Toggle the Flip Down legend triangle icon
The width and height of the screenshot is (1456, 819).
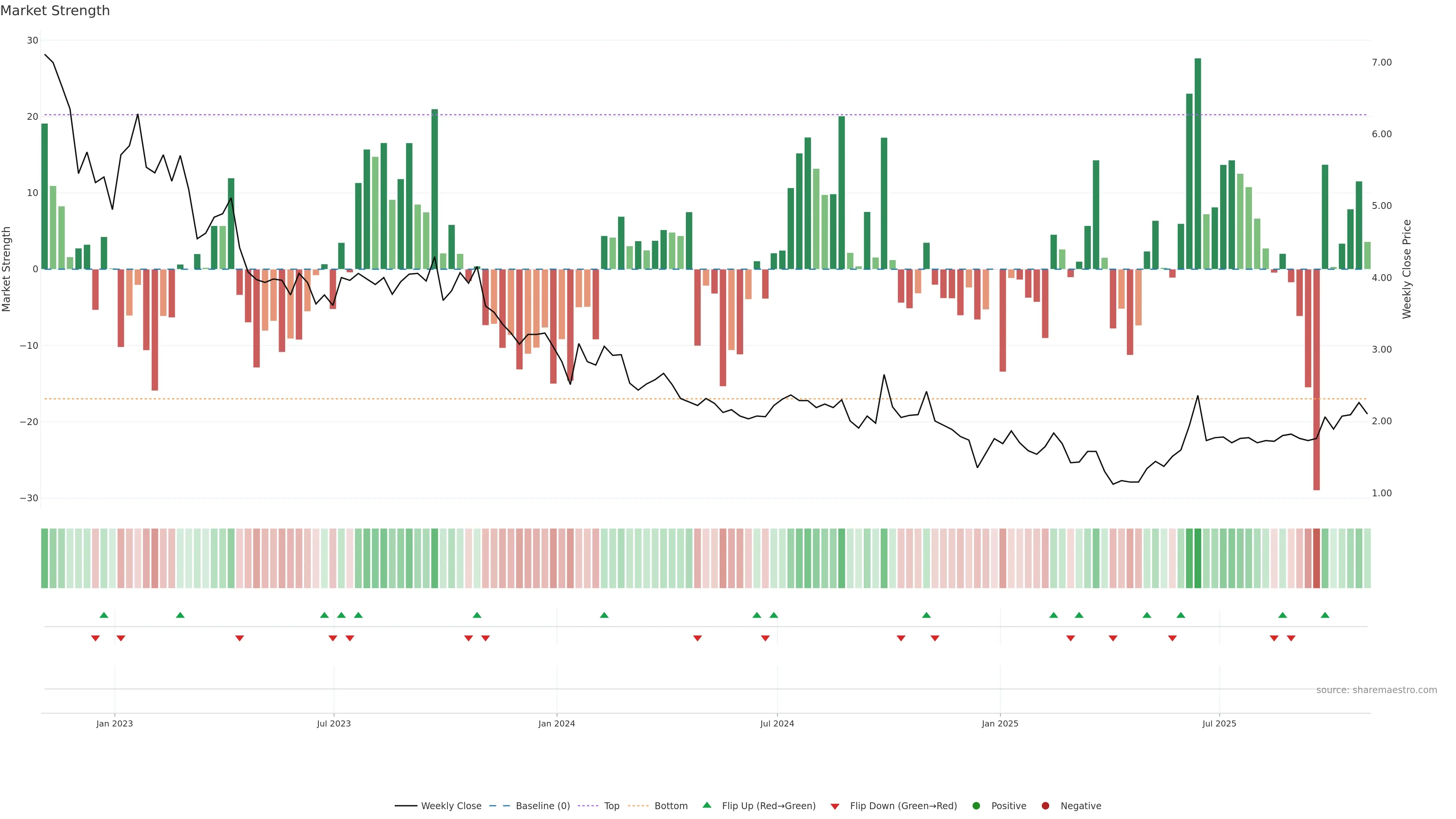834,806
